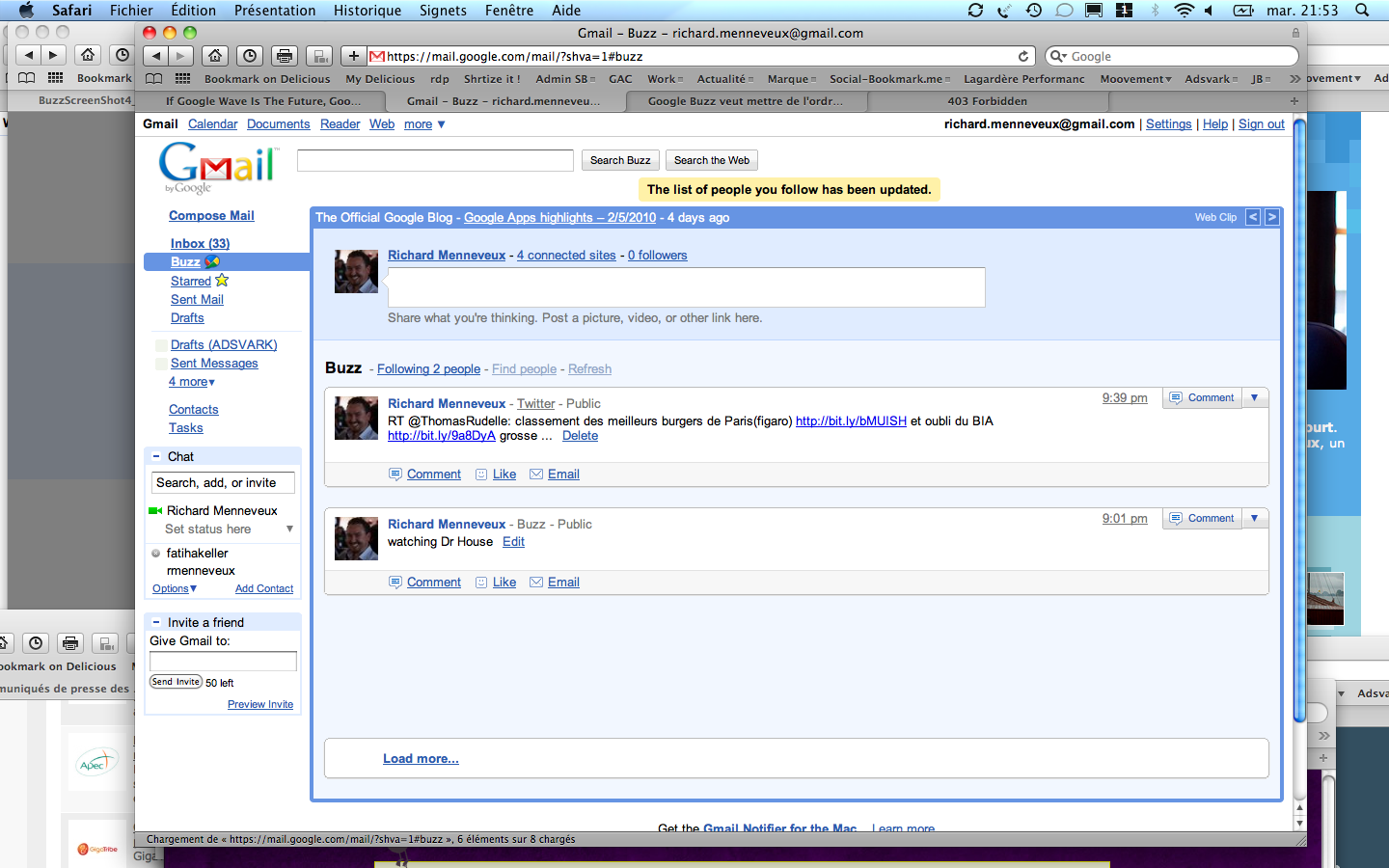Click the Like icon under the Twitter post
1389x868 pixels.
[481, 474]
